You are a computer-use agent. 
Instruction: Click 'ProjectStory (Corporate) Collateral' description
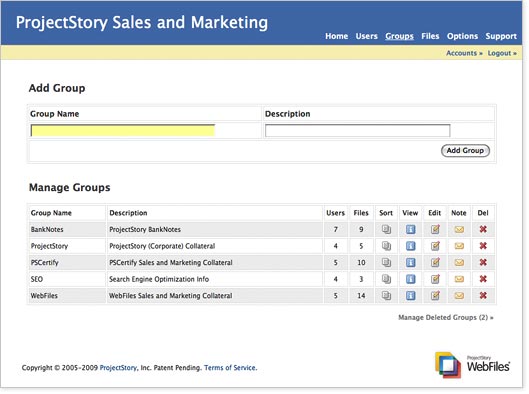click(x=162, y=246)
